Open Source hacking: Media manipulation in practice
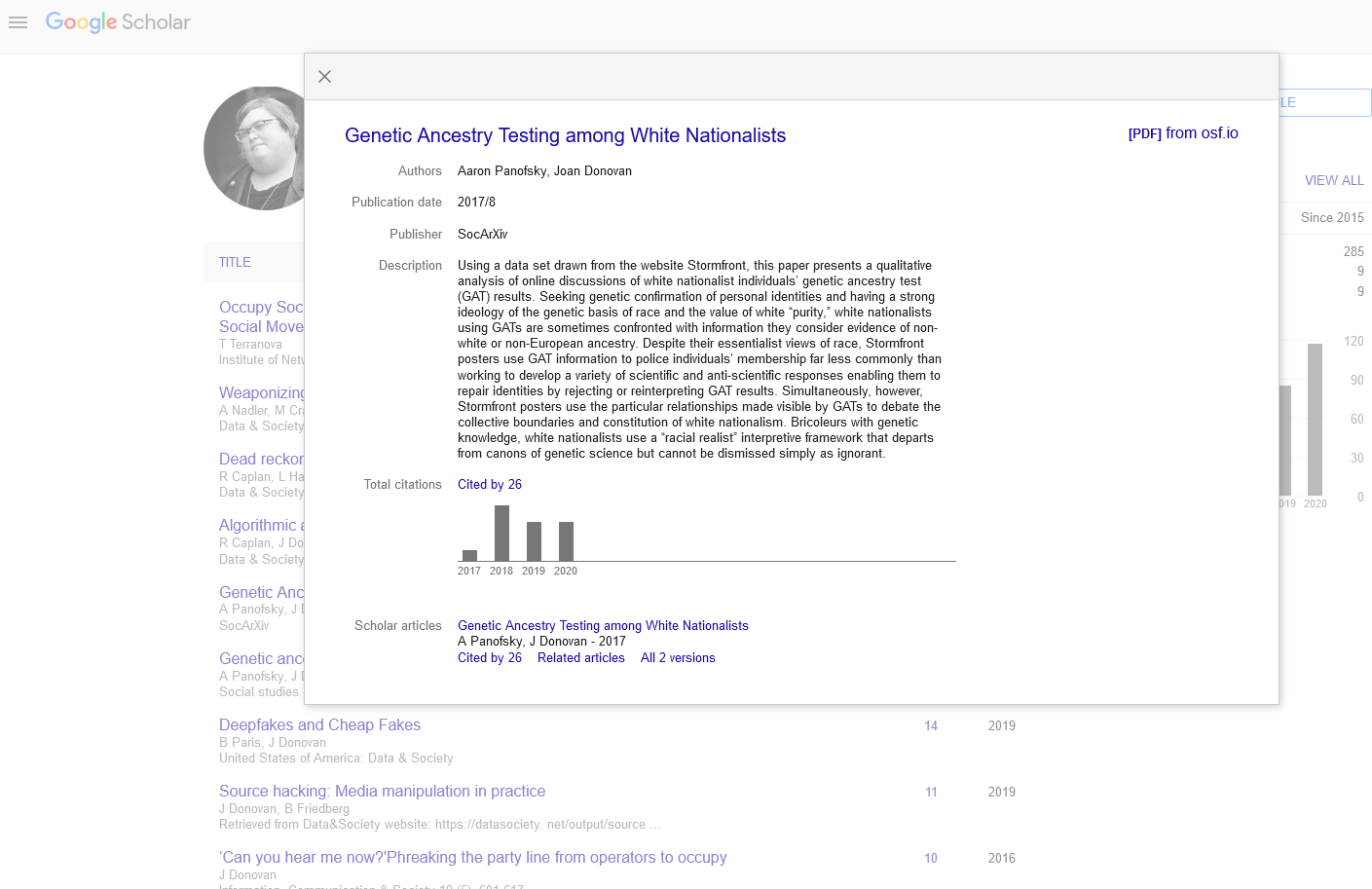This screenshot has width=1372, height=889. click(x=382, y=791)
